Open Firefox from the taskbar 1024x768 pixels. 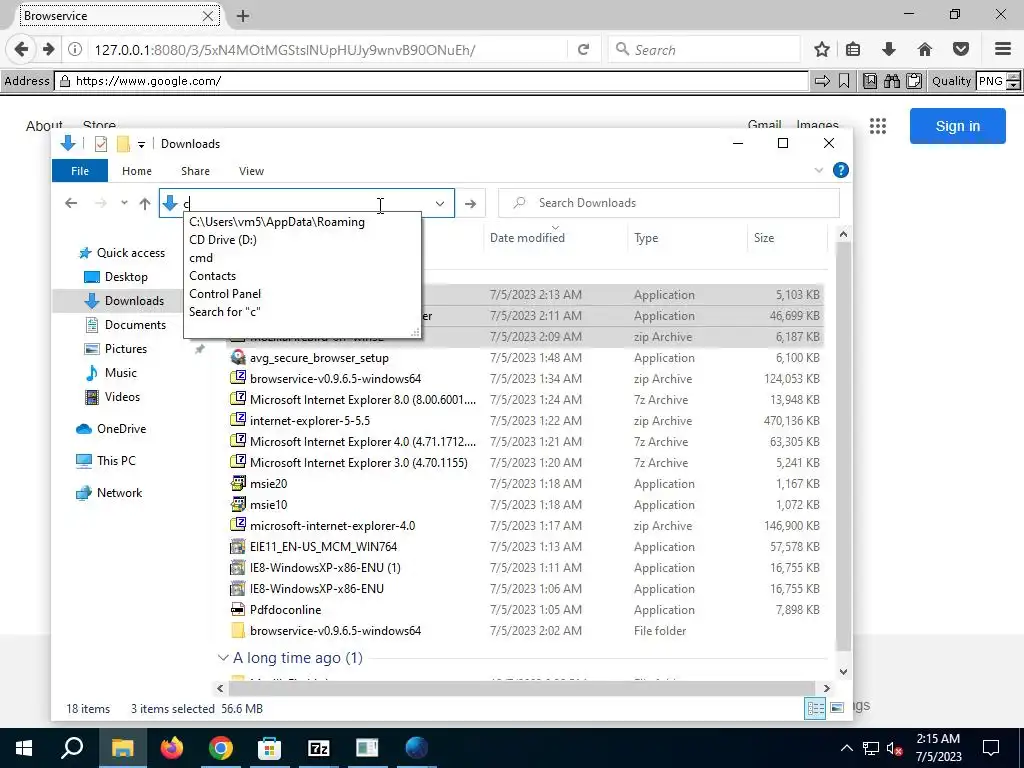pos(172,748)
